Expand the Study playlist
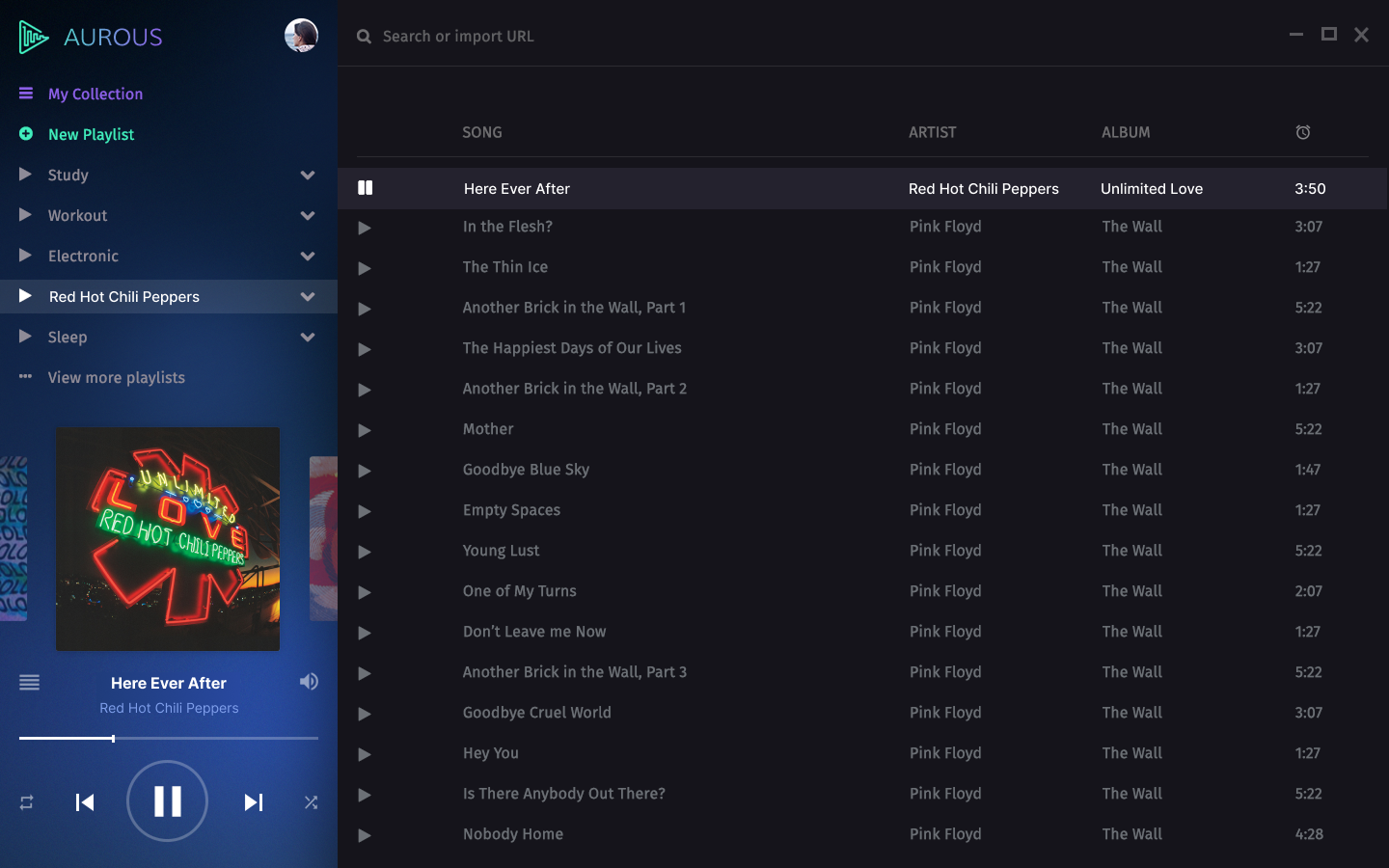 click(x=307, y=175)
